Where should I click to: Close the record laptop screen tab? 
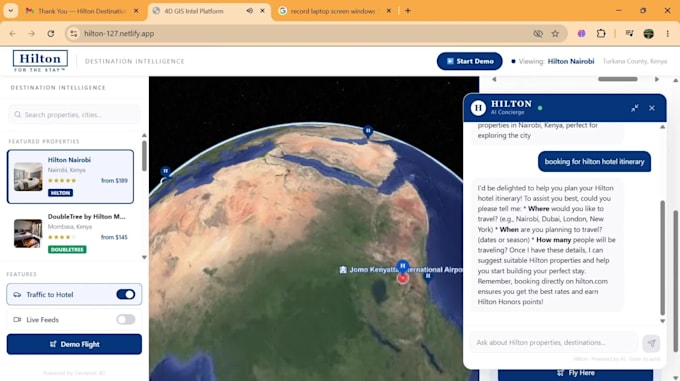tap(389, 11)
